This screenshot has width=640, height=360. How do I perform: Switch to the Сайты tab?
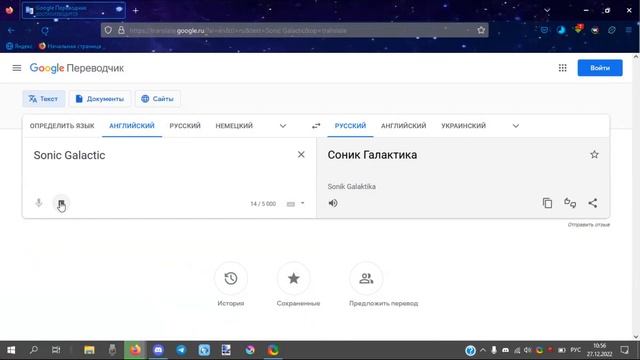coord(158,99)
